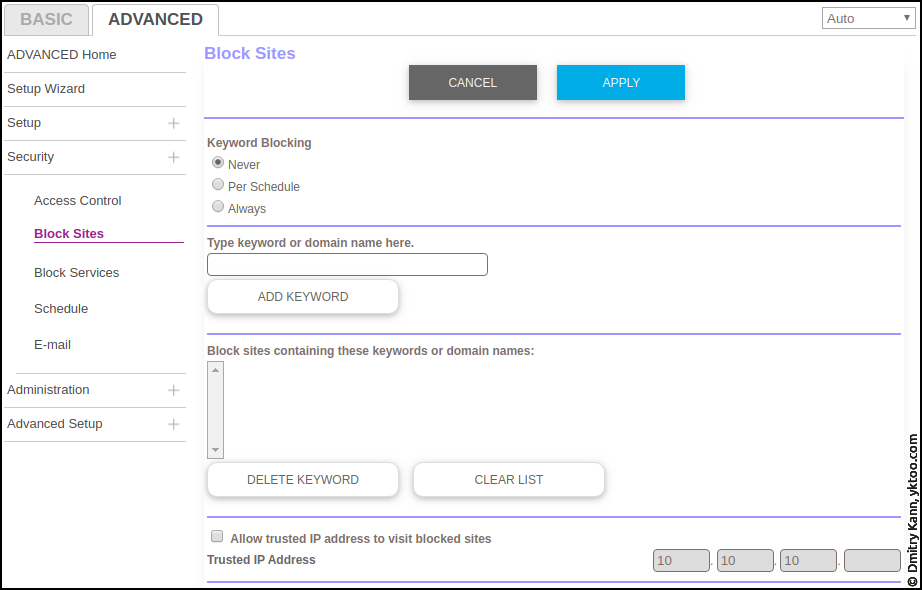Click second Trusted IP Address octet field
This screenshot has width=922, height=590.
click(x=745, y=561)
